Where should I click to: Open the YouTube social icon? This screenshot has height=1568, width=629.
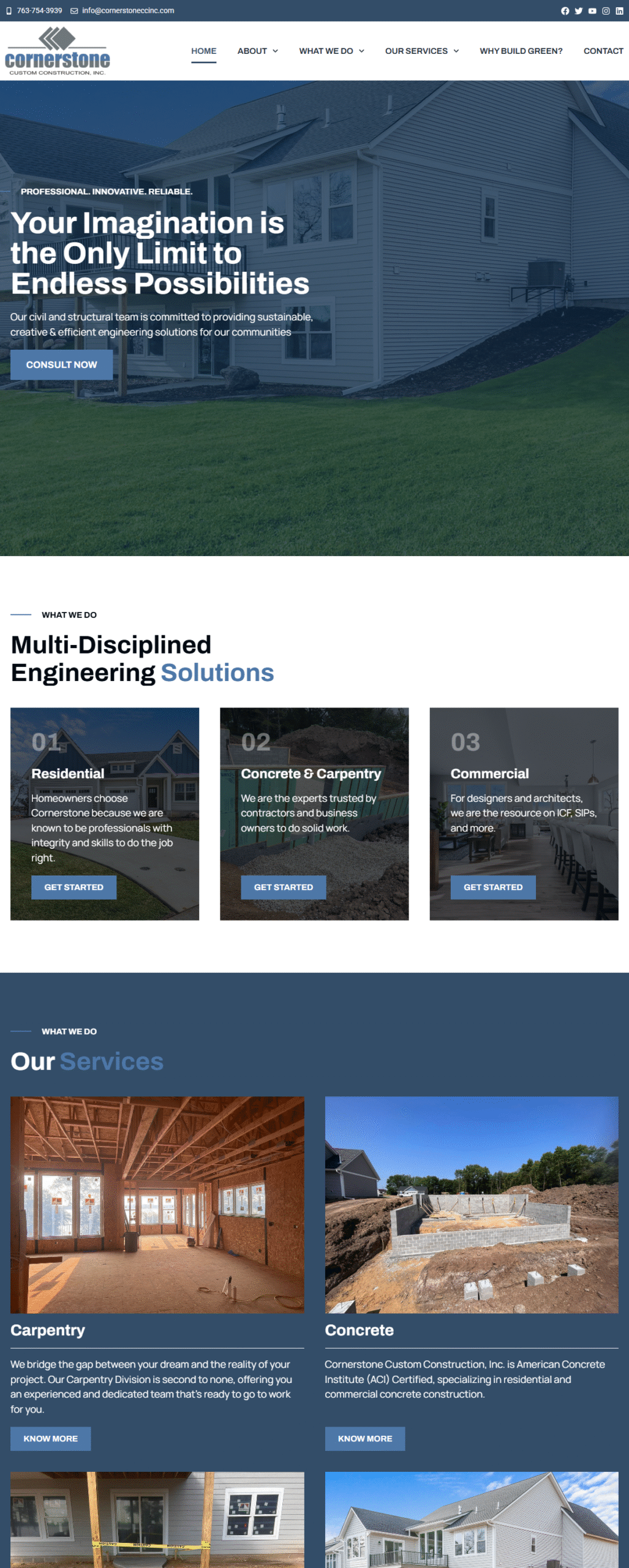[592, 11]
